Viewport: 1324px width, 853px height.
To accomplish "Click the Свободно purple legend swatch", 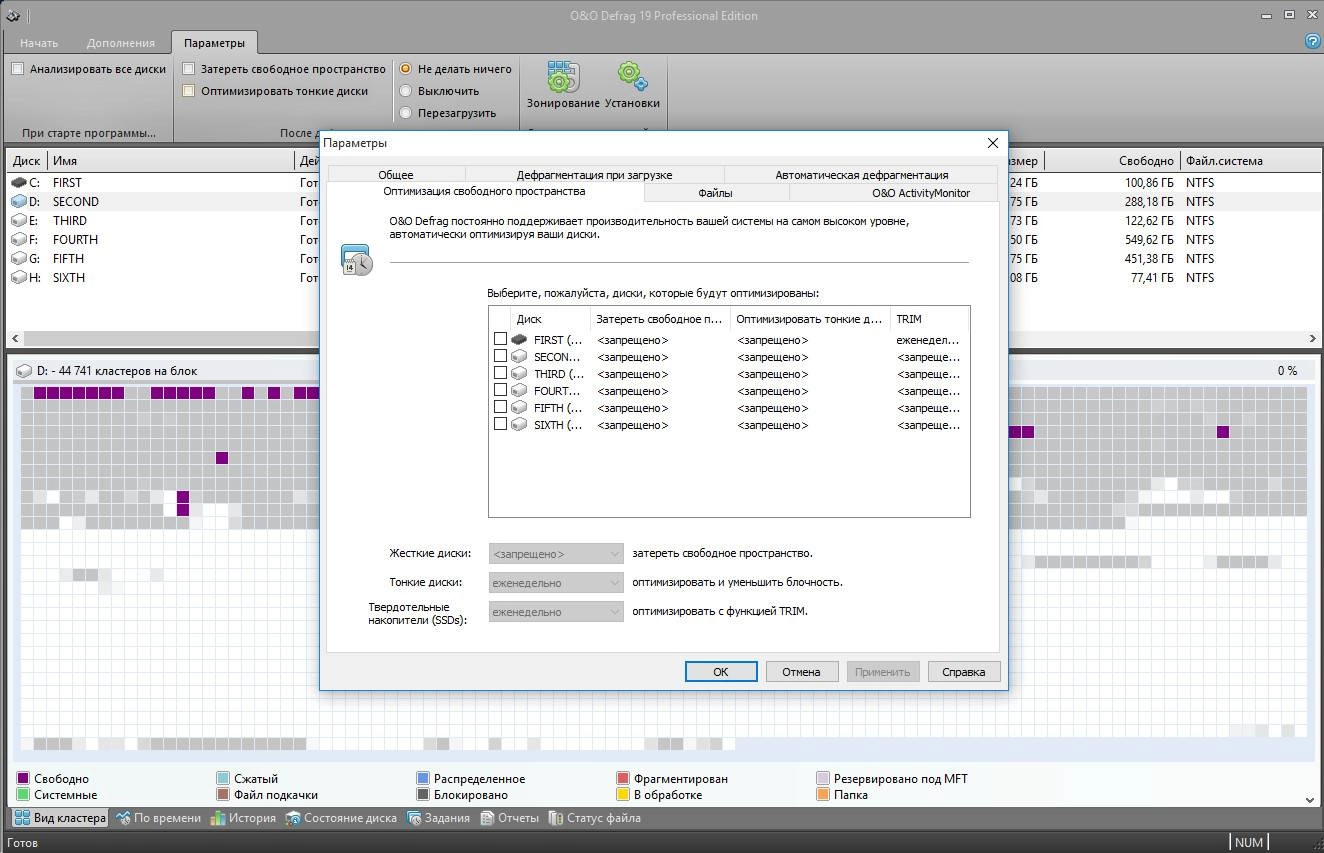I will (24, 778).
